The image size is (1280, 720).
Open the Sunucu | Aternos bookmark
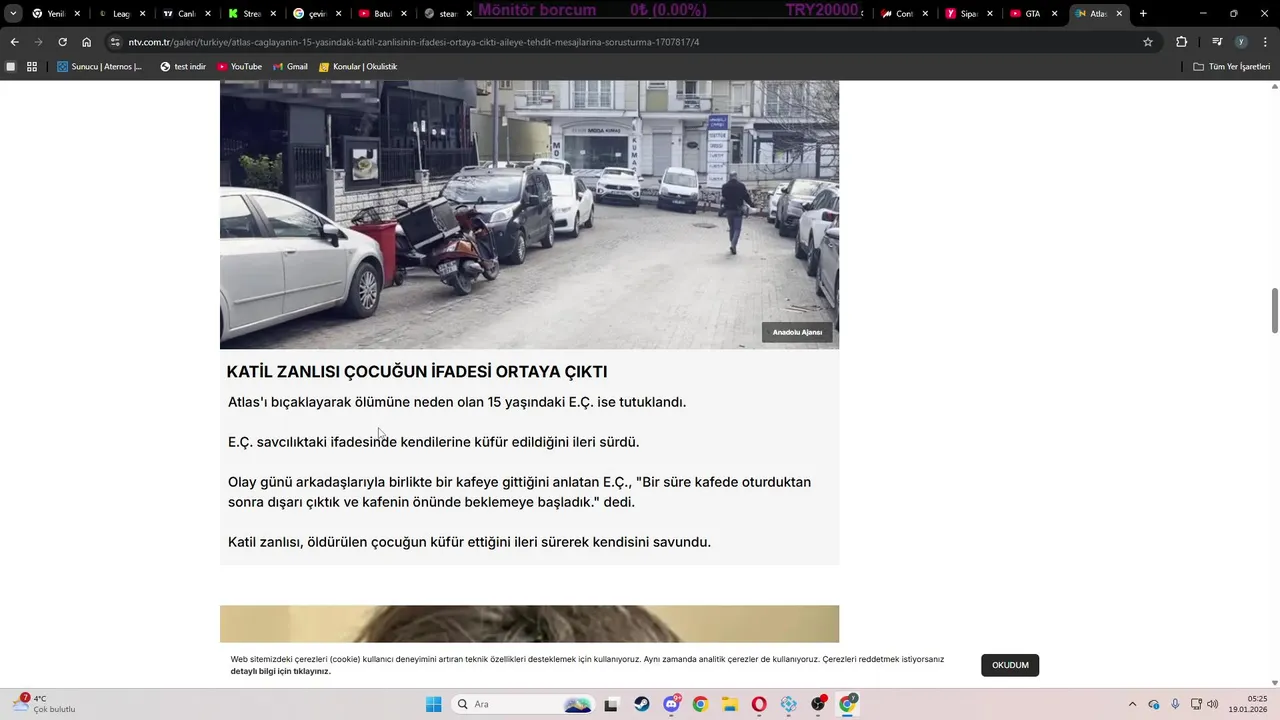[100, 67]
